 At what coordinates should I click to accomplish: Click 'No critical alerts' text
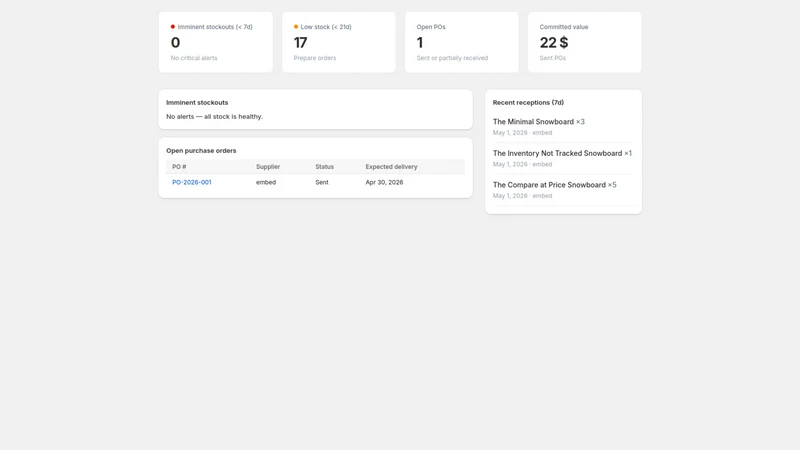[194, 58]
